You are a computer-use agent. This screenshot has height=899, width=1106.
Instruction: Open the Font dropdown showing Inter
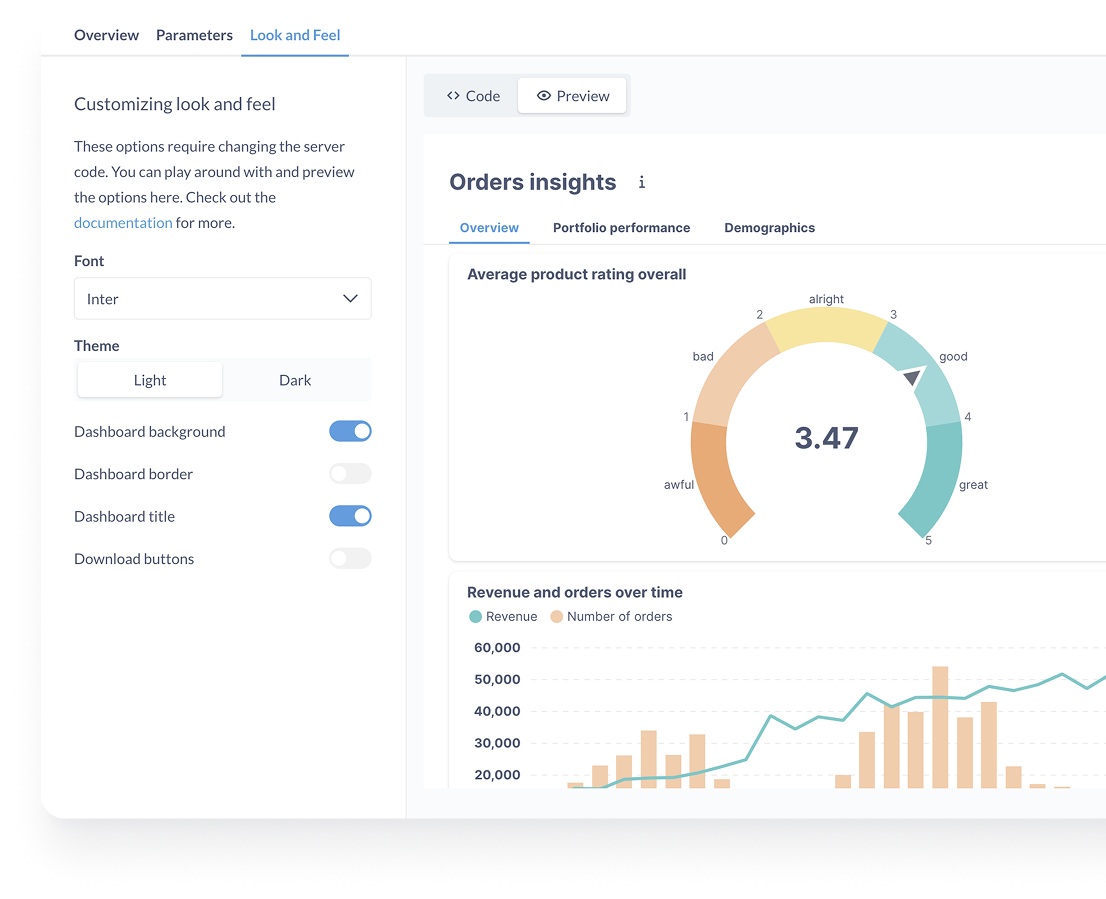pyautogui.click(x=222, y=299)
